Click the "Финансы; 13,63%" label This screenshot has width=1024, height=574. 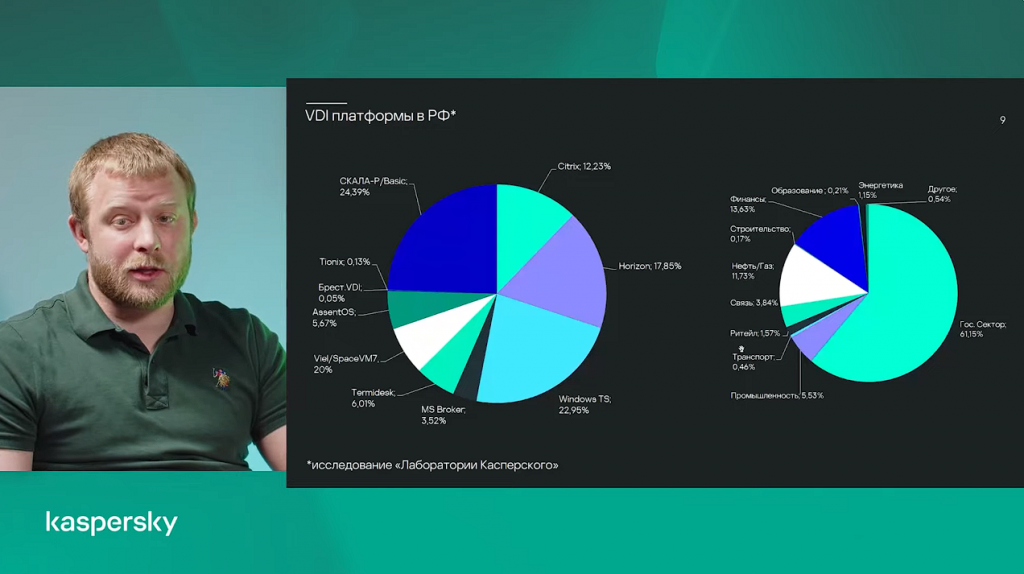pos(748,204)
